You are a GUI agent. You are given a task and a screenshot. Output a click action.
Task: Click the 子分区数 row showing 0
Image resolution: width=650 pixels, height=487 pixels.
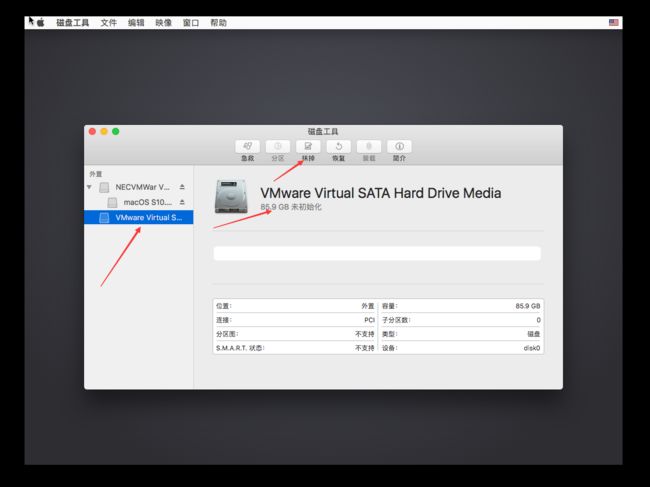(461, 320)
